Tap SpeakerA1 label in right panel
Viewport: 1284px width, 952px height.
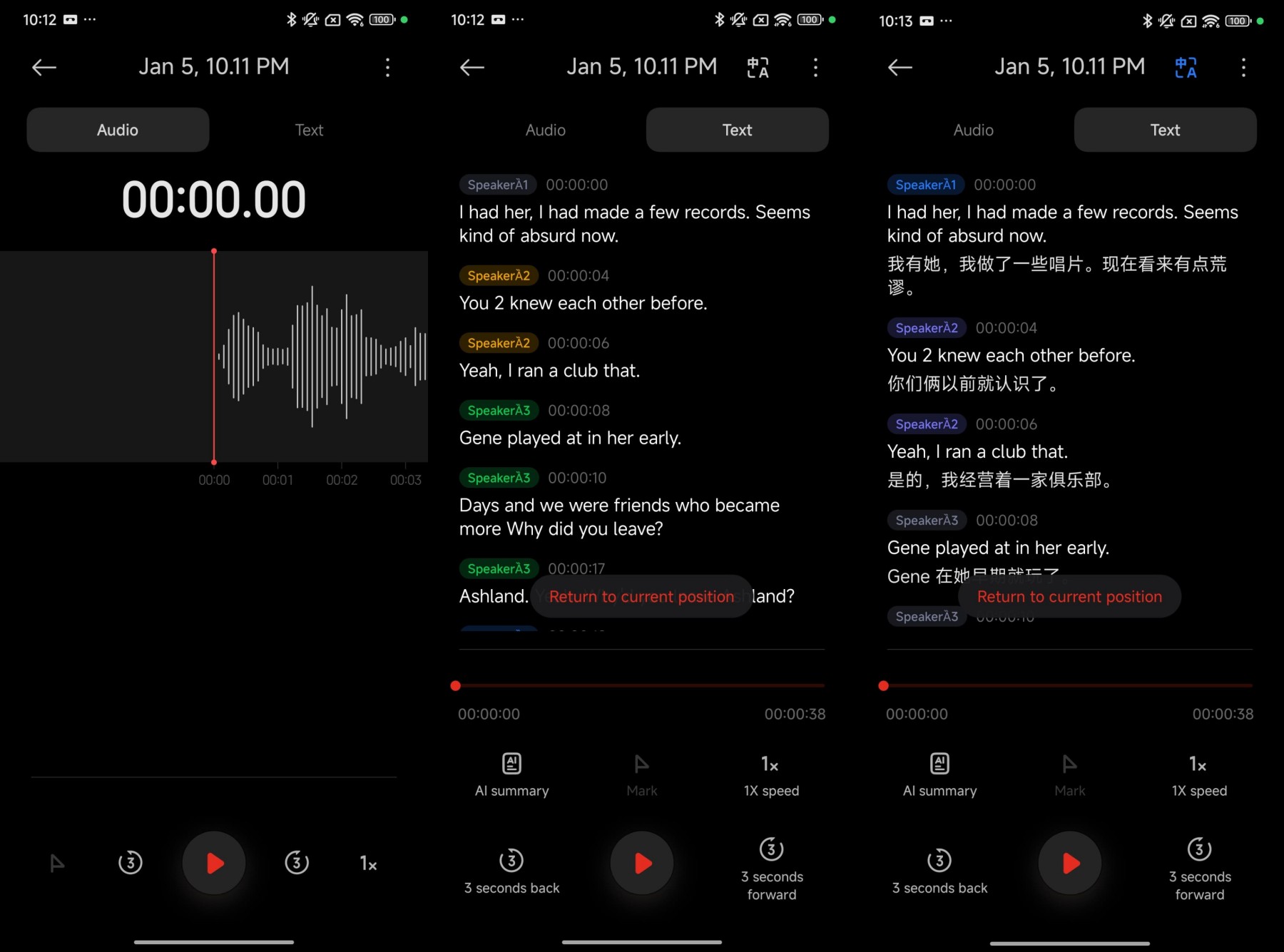pos(926,185)
